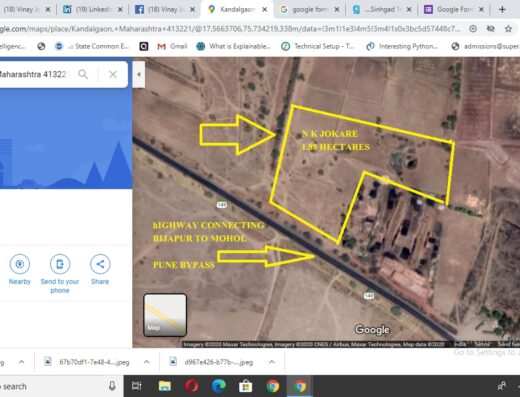Open the Technical Setup bookmark
The height and width of the screenshot is (397, 520).
[x=318, y=46]
